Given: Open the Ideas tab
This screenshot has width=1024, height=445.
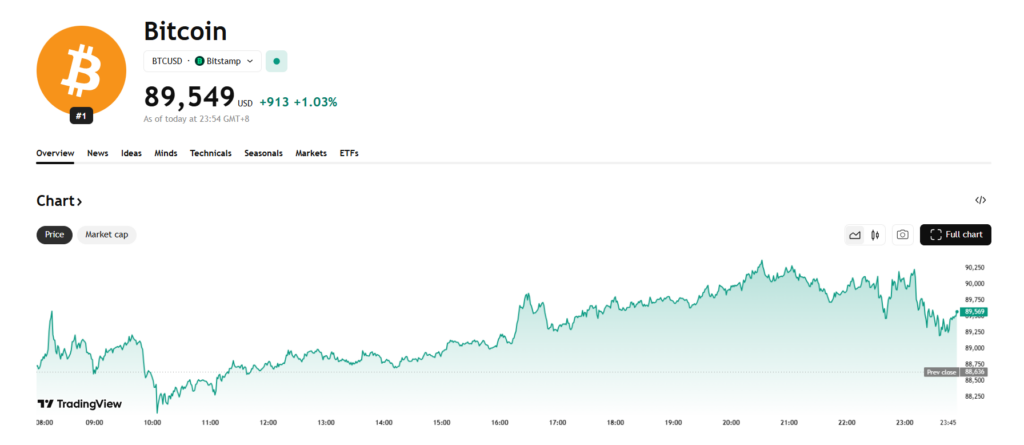Looking at the screenshot, I should click(131, 153).
